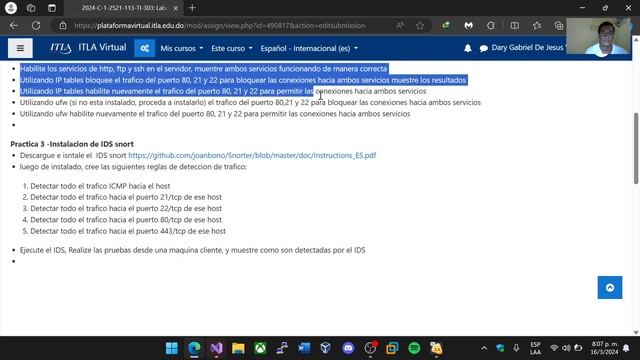Viewport: 640px width, 360px height.
Task: Add page to favorites star
Action: tap(420, 25)
